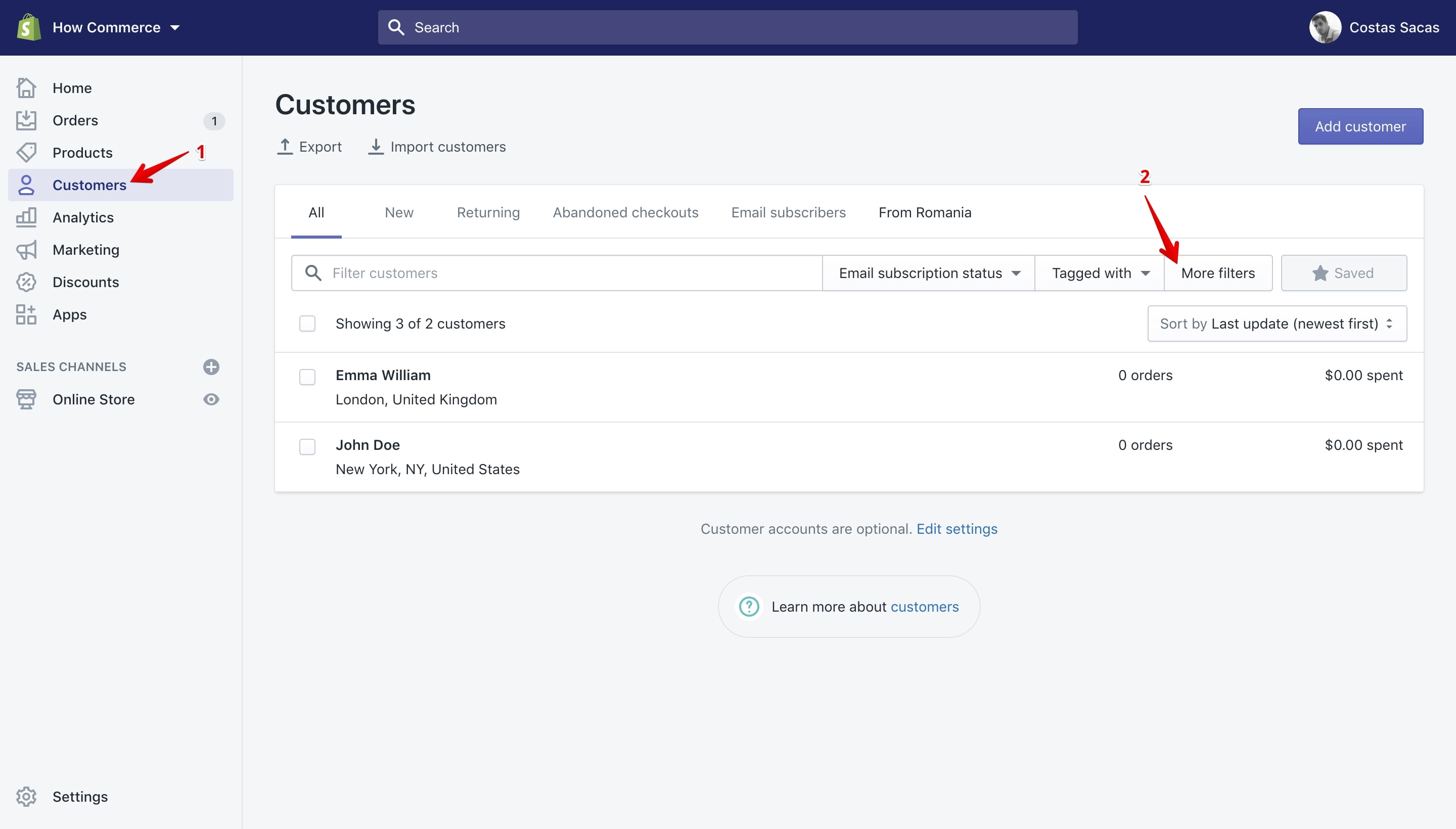This screenshot has height=829, width=1456.
Task: Open the Home icon in sidebar
Action: coord(26,88)
